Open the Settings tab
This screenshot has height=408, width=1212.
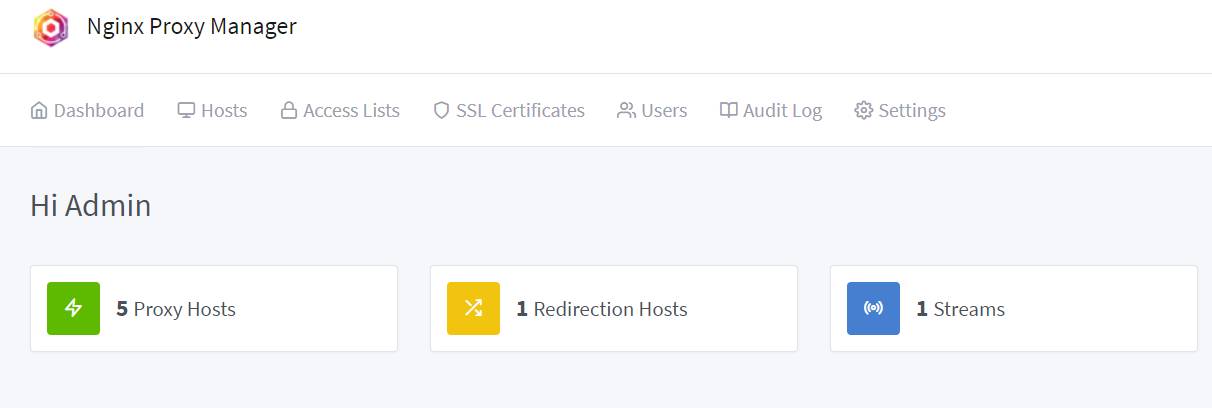click(x=912, y=111)
